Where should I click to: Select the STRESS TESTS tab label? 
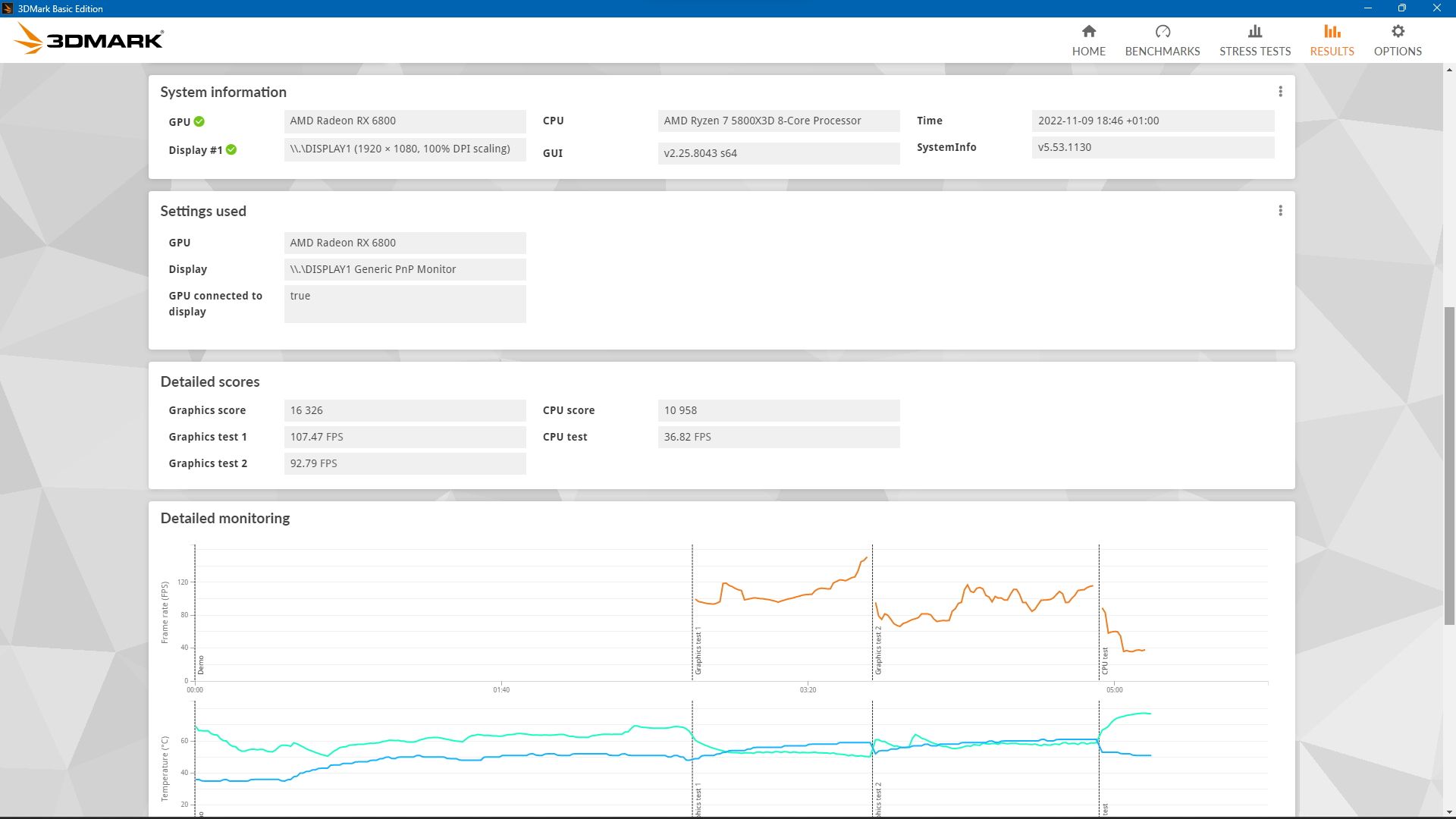tap(1254, 52)
